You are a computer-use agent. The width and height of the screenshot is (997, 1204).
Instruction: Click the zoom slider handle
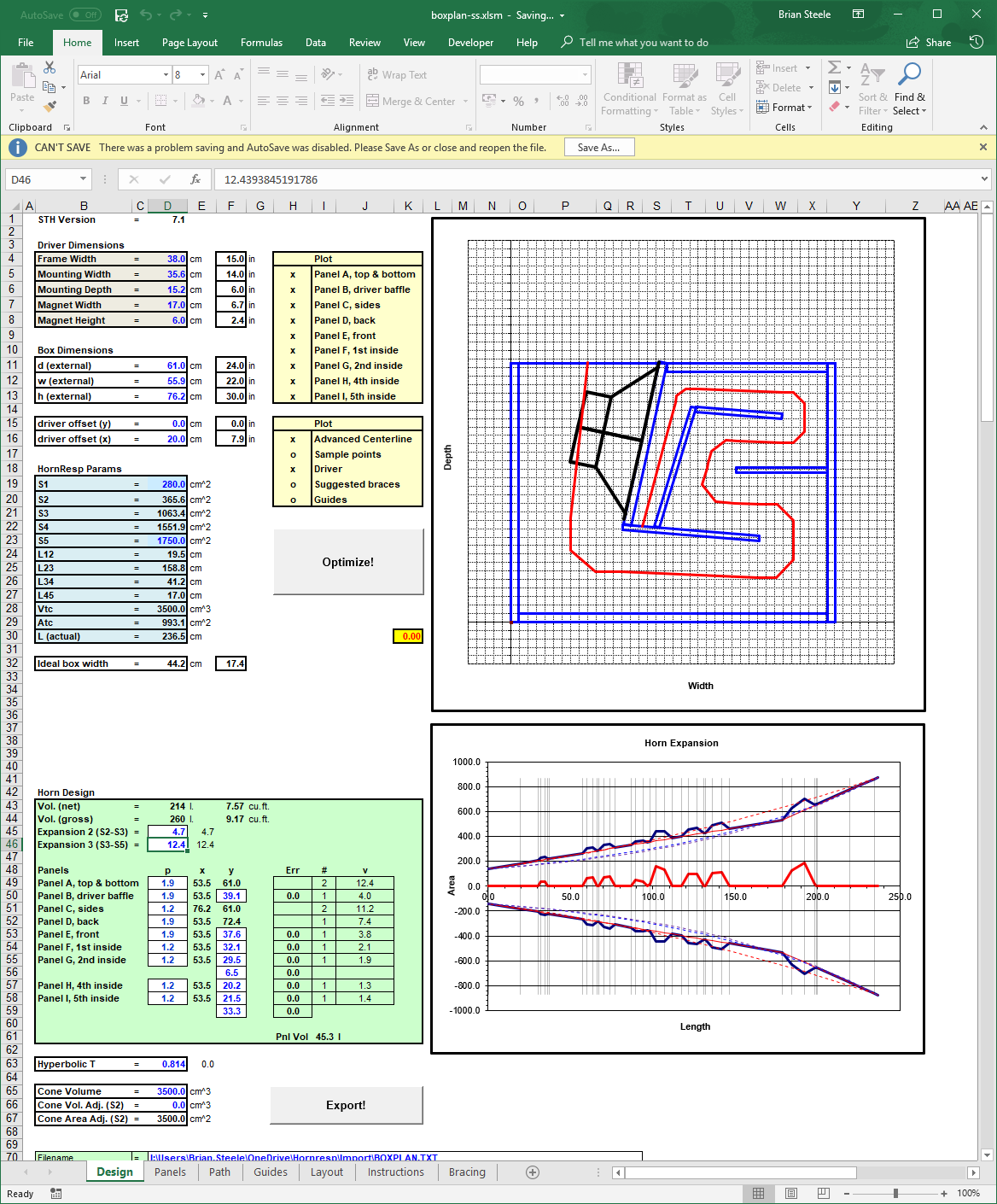[895, 1193]
